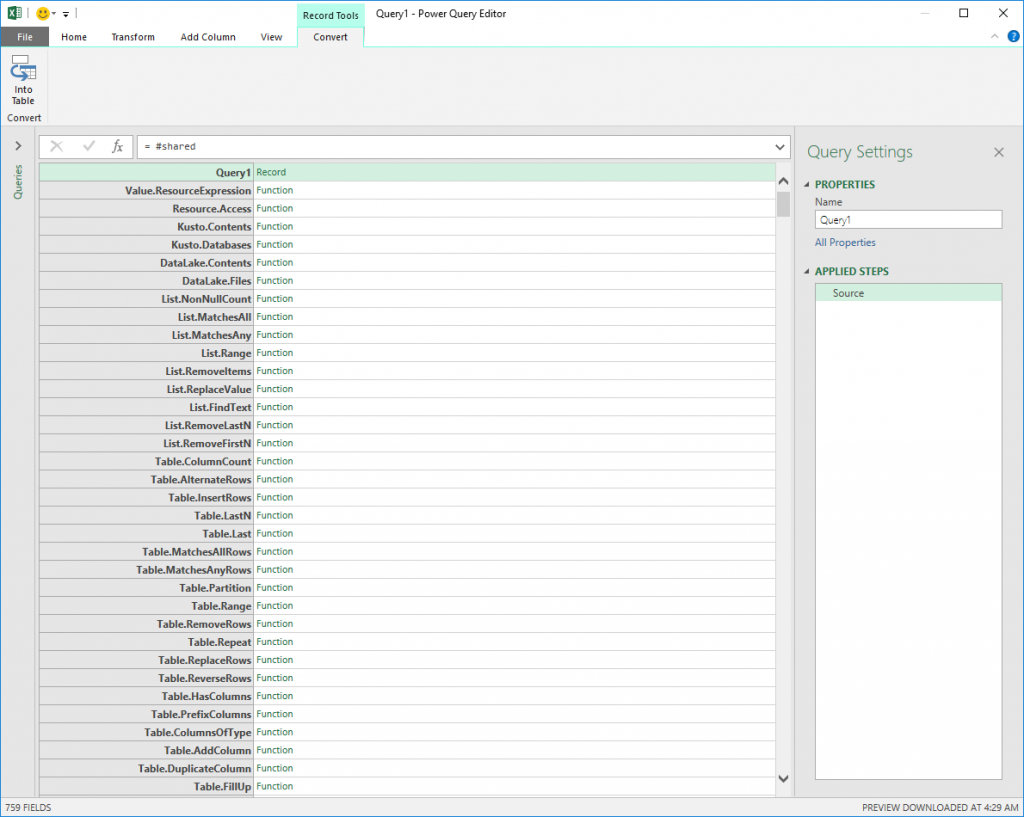The height and width of the screenshot is (817, 1024).
Task: Commit the formula using the checkmark icon
Action: (x=87, y=146)
